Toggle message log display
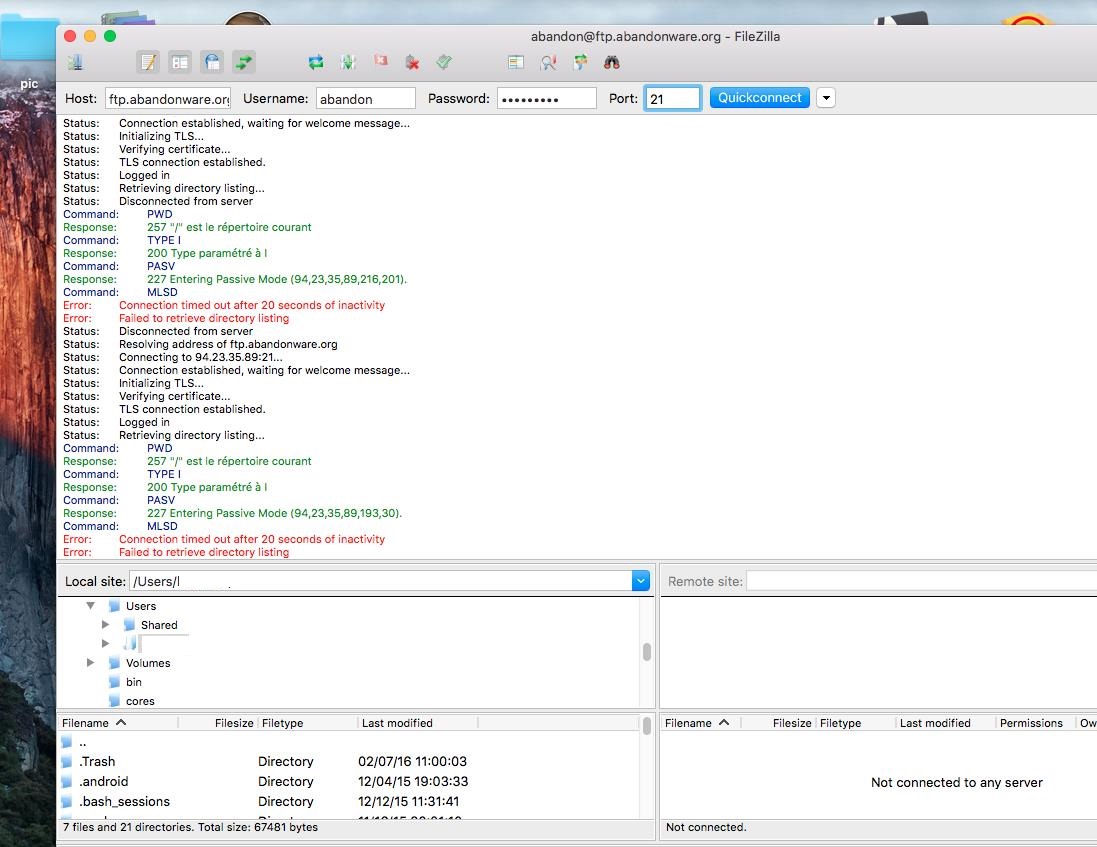The image size is (1097, 847). 148,62
